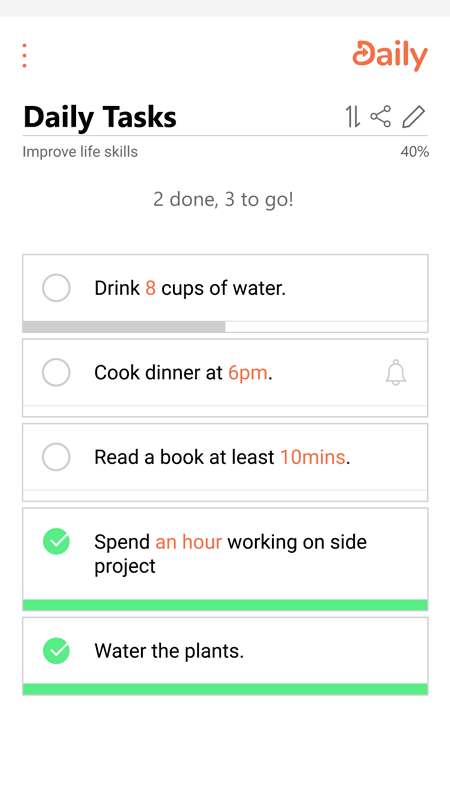This screenshot has width=450, height=800.
Task: Click the water cups progress bar
Action: click(x=225, y=327)
